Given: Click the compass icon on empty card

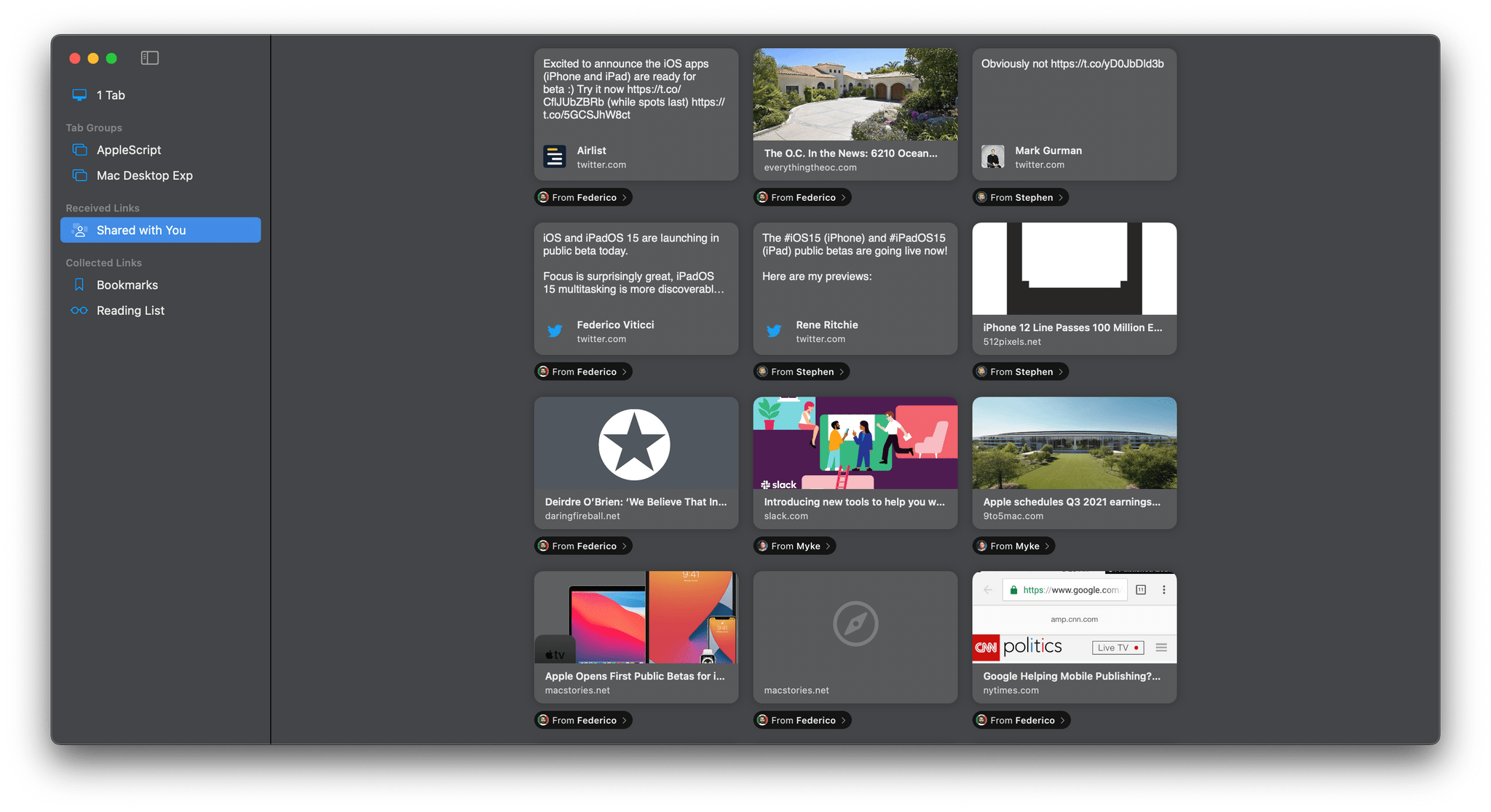Looking at the screenshot, I should 855,624.
